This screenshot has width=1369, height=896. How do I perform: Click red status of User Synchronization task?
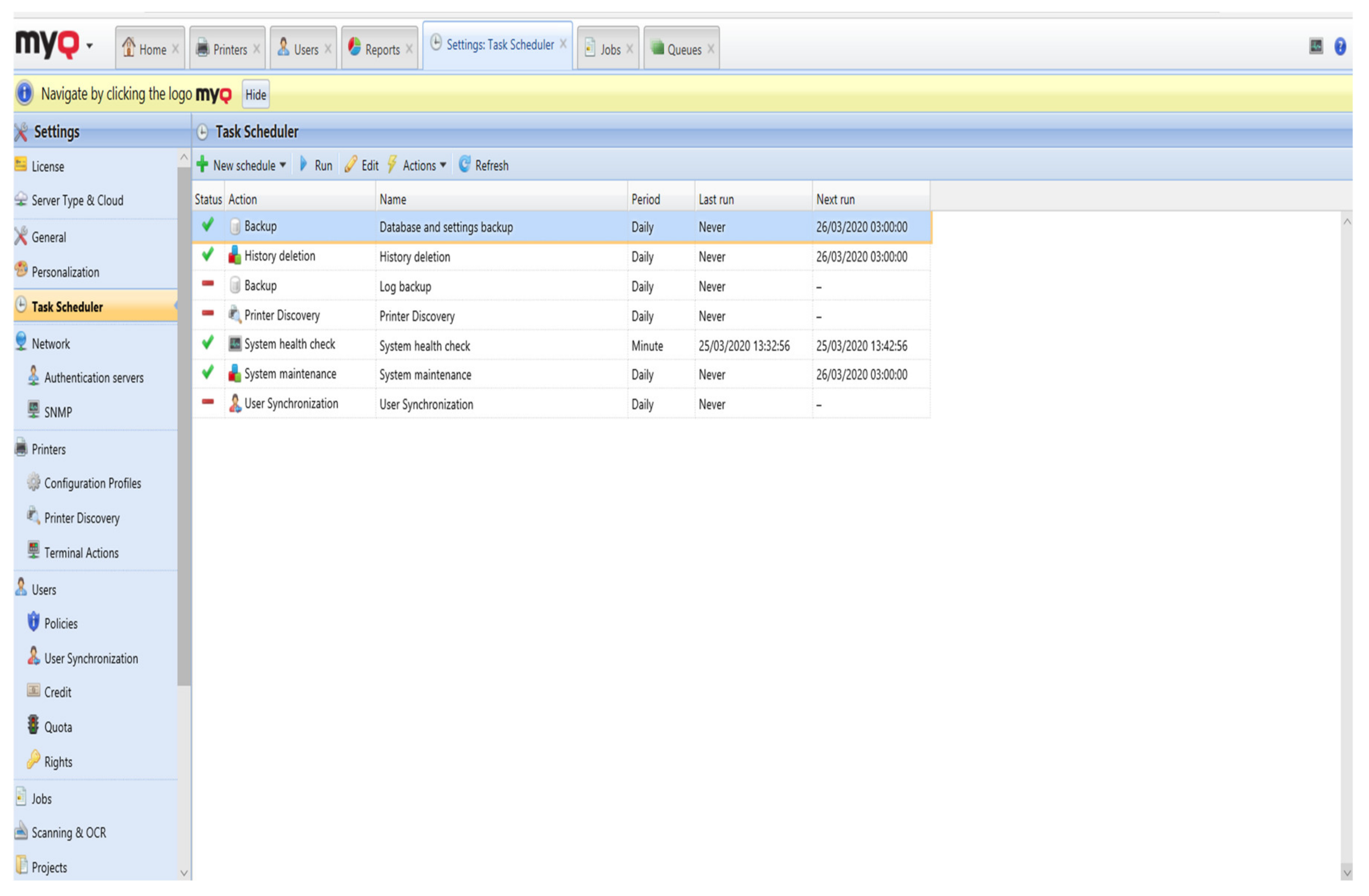(x=208, y=402)
